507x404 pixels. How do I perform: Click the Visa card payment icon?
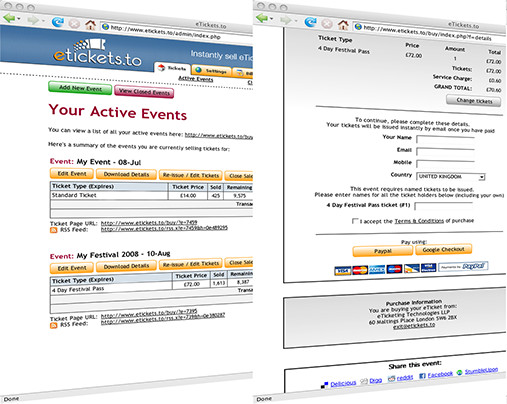[342, 270]
